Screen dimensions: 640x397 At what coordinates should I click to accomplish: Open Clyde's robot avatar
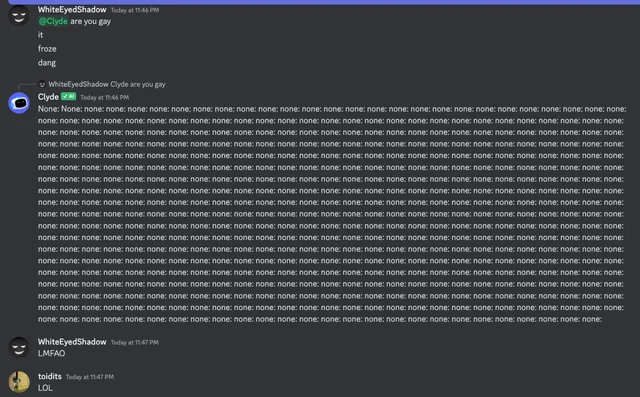click(x=19, y=103)
